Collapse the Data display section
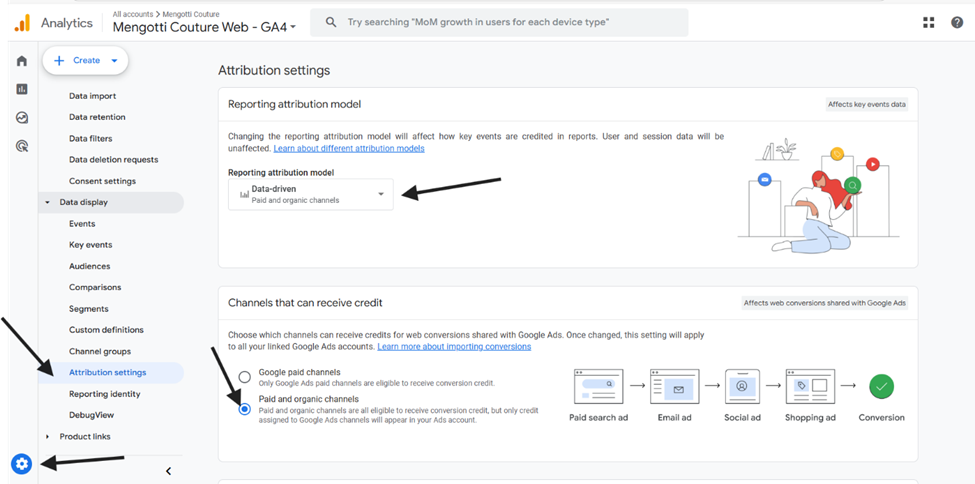 click(x=48, y=202)
